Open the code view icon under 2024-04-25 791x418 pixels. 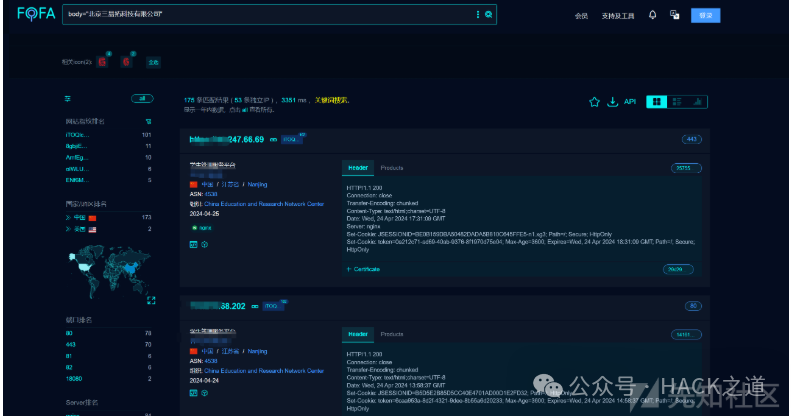[193, 245]
